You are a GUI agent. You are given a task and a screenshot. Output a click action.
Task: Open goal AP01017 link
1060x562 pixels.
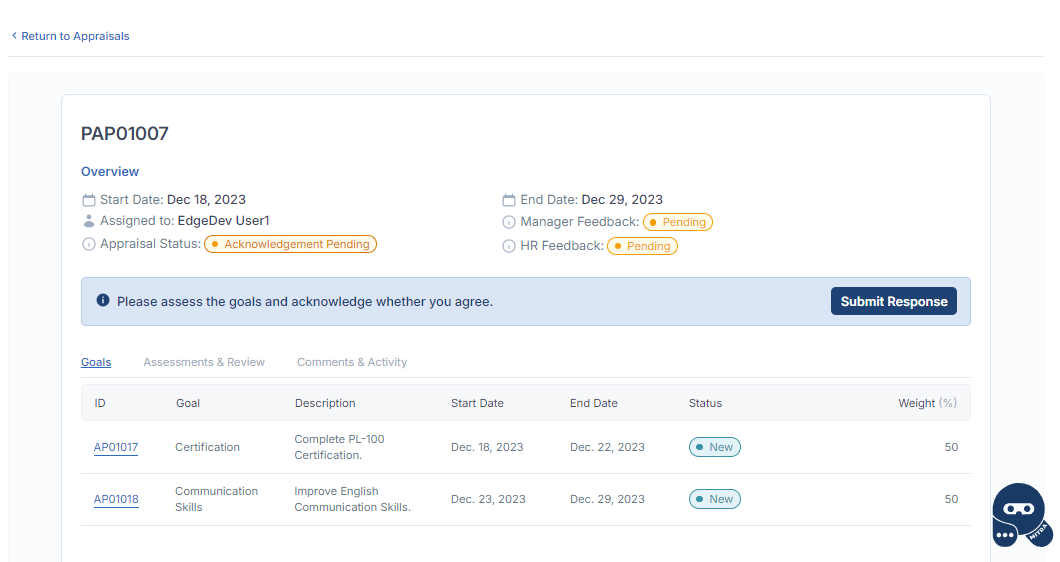[116, 447]
